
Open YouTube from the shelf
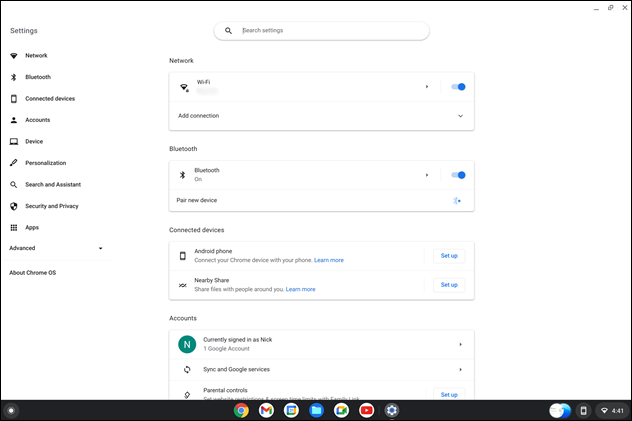coord(366,410)
